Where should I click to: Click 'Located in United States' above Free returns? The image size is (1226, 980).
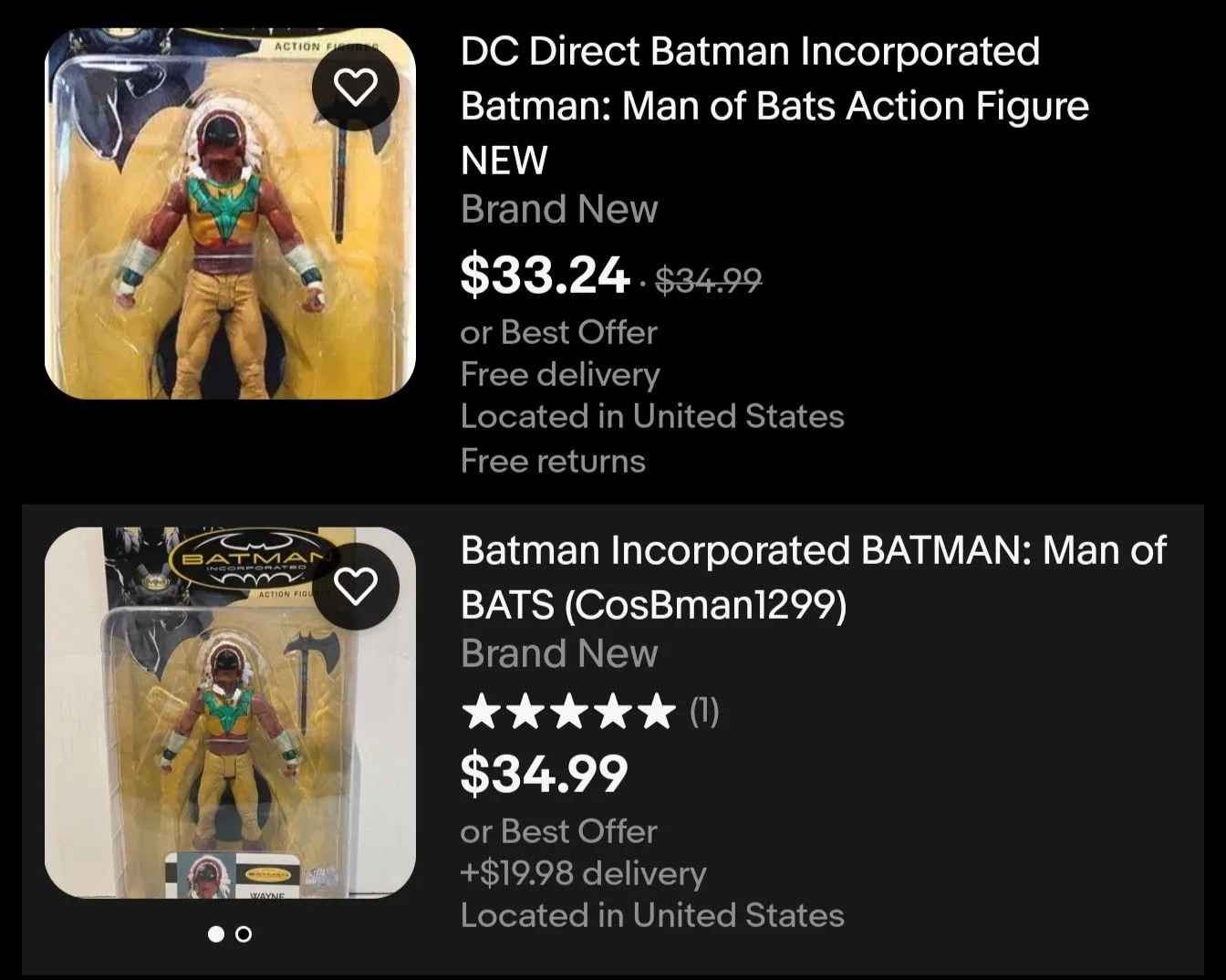652,416
